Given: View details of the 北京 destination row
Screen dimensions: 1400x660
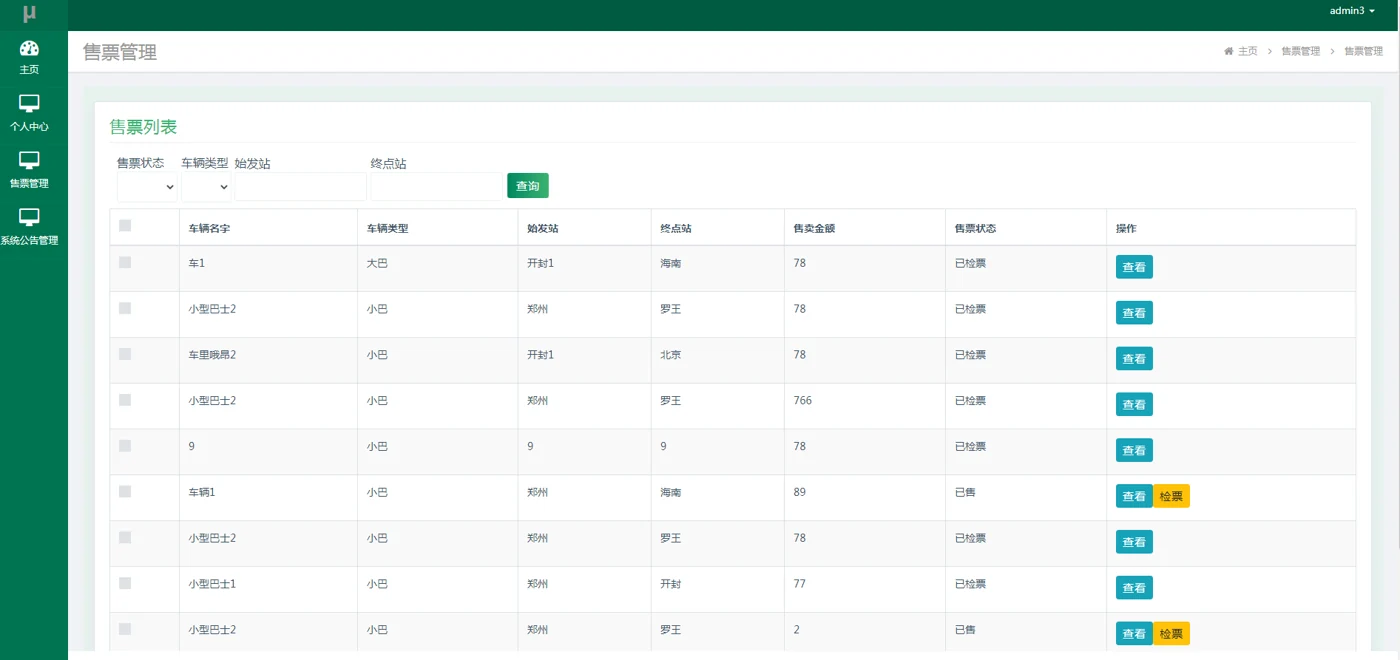Looking at the screenshot, I should click(1134, 359).
